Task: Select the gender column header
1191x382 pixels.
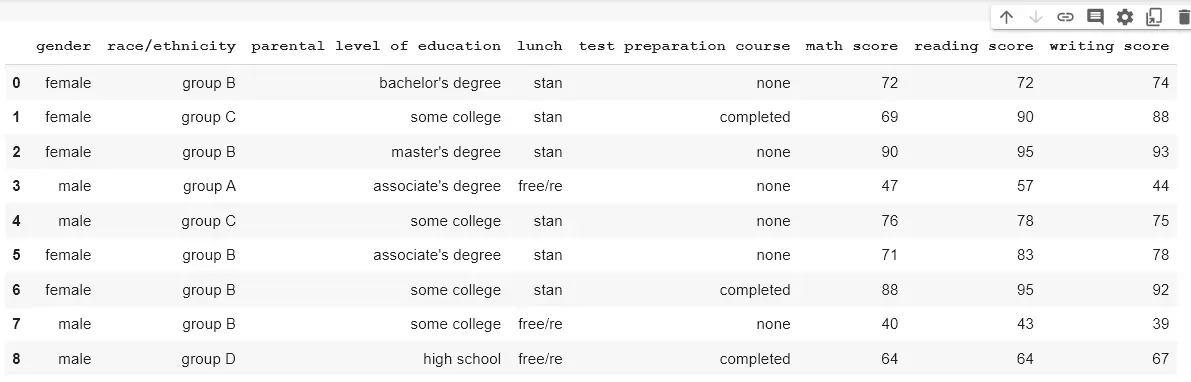Action: [64, 46]
